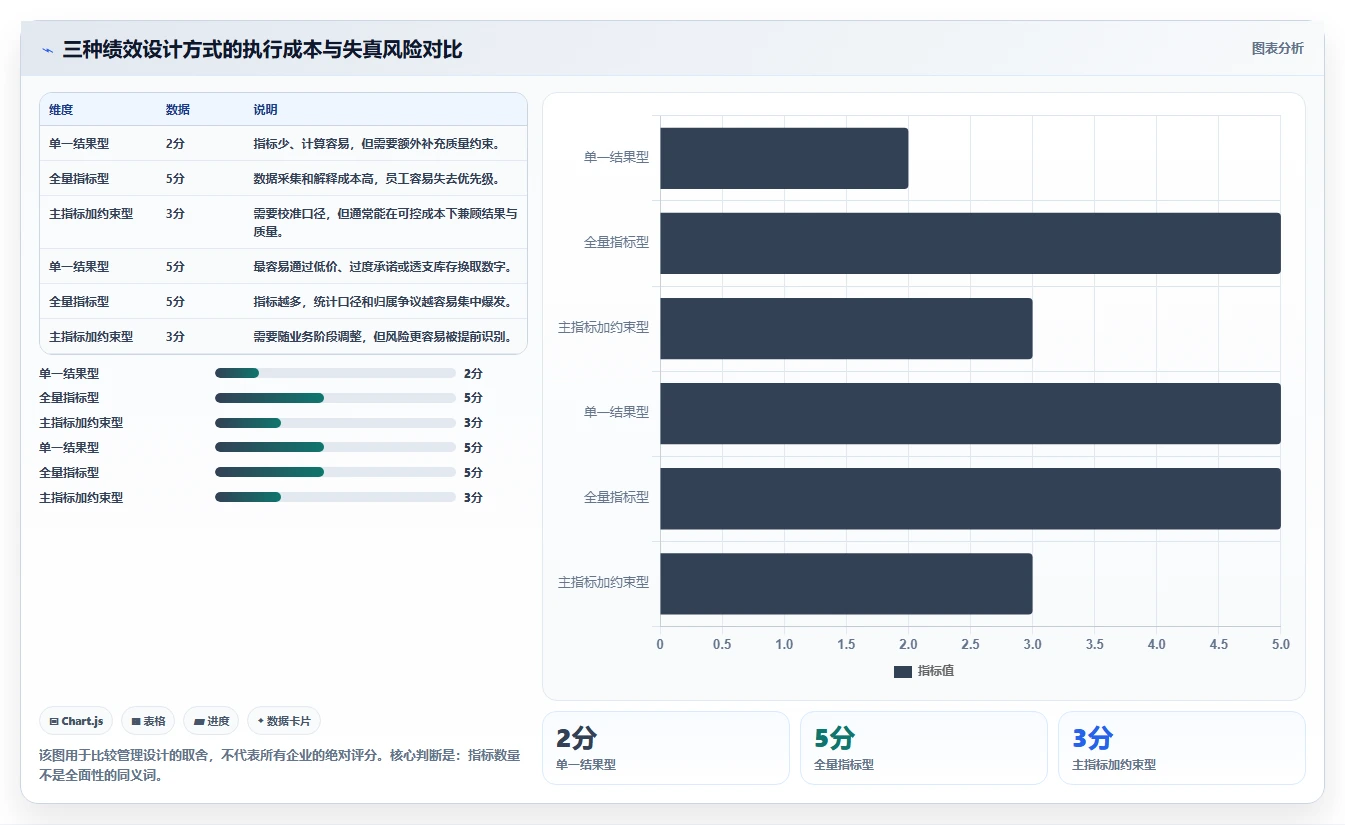Click the 3分 主指标加约束型 data card
Image resolution: width=1345 pixels, height=825 pixels.
(1182, 748)
